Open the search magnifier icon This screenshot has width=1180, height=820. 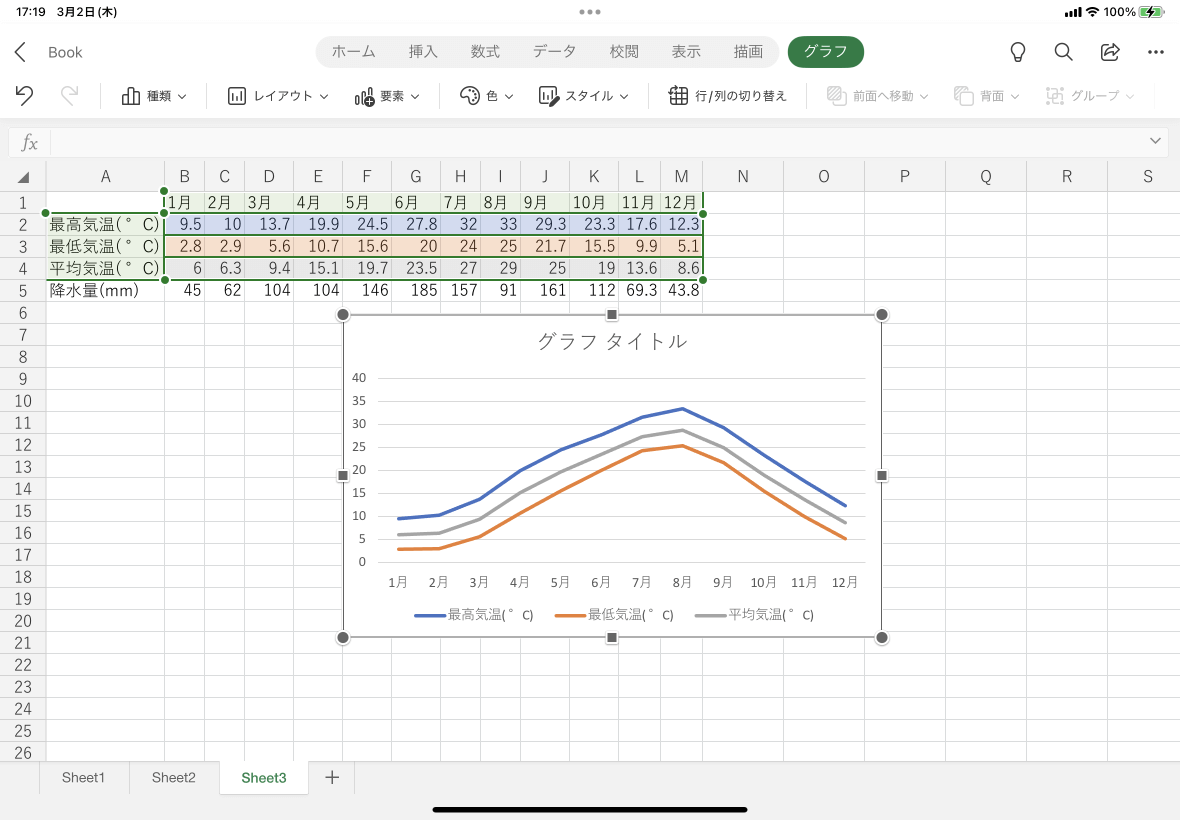pyautogui.click(x=1063, y=52)
